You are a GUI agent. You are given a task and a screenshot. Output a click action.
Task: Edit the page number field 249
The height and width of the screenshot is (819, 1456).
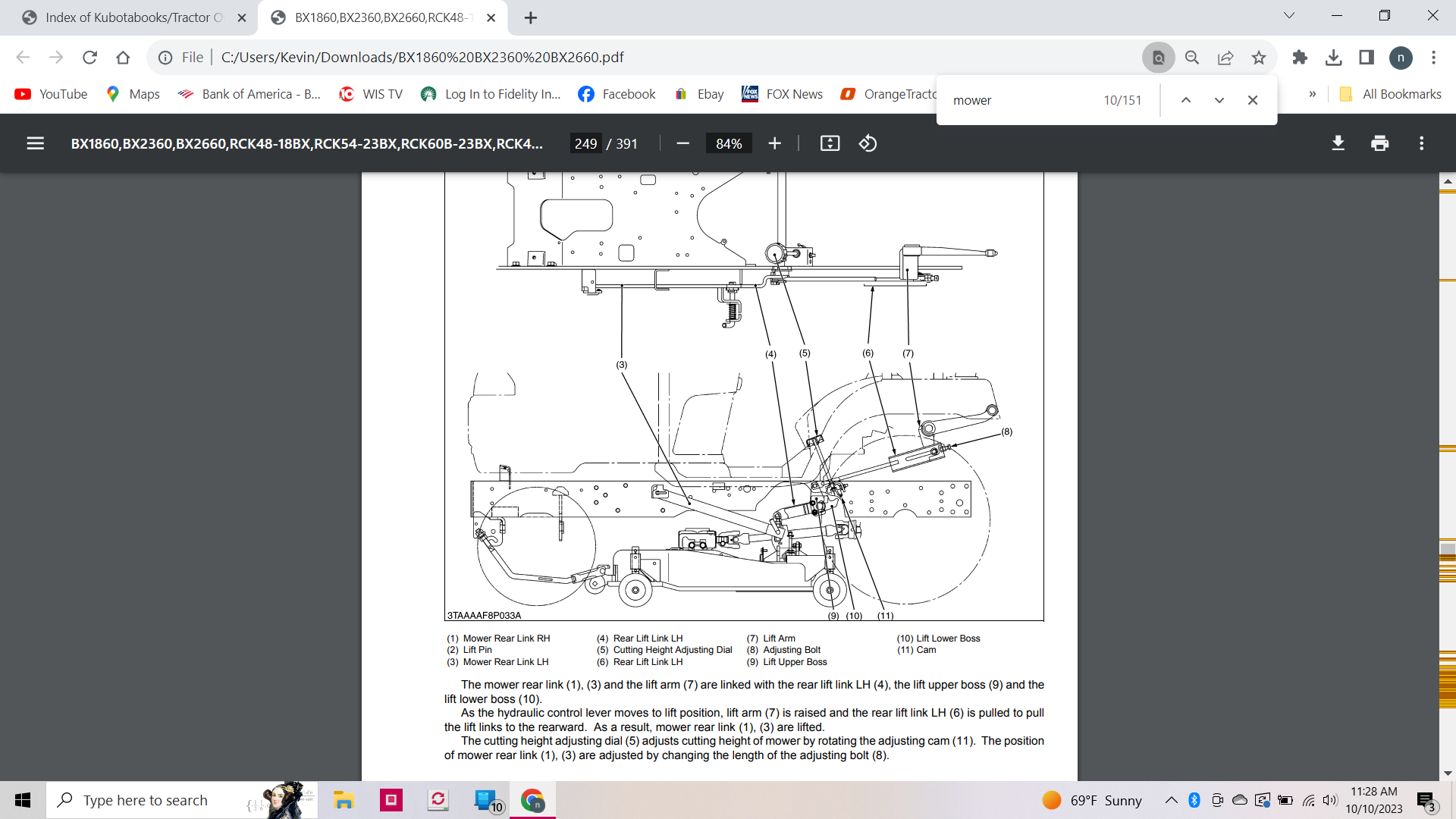tap(585, 143)
